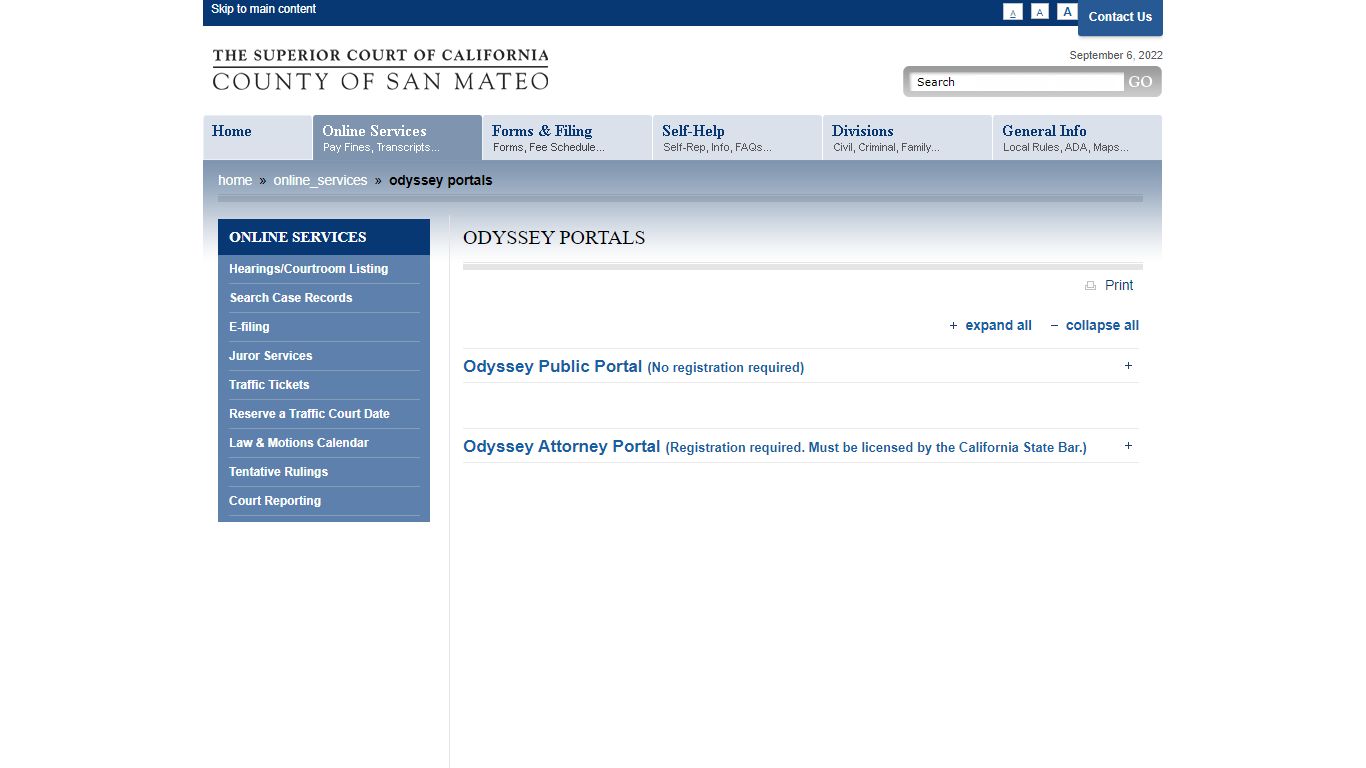This screenshot has height=768, width=1366.
Task: Click the court logo in the header
Action: tap(380, 70)
